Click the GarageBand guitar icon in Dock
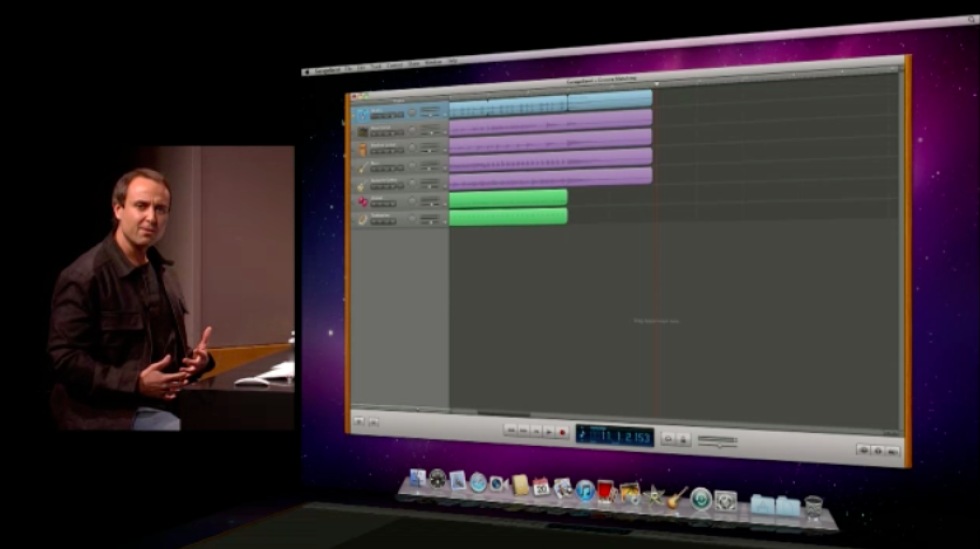 pos(678,497)
